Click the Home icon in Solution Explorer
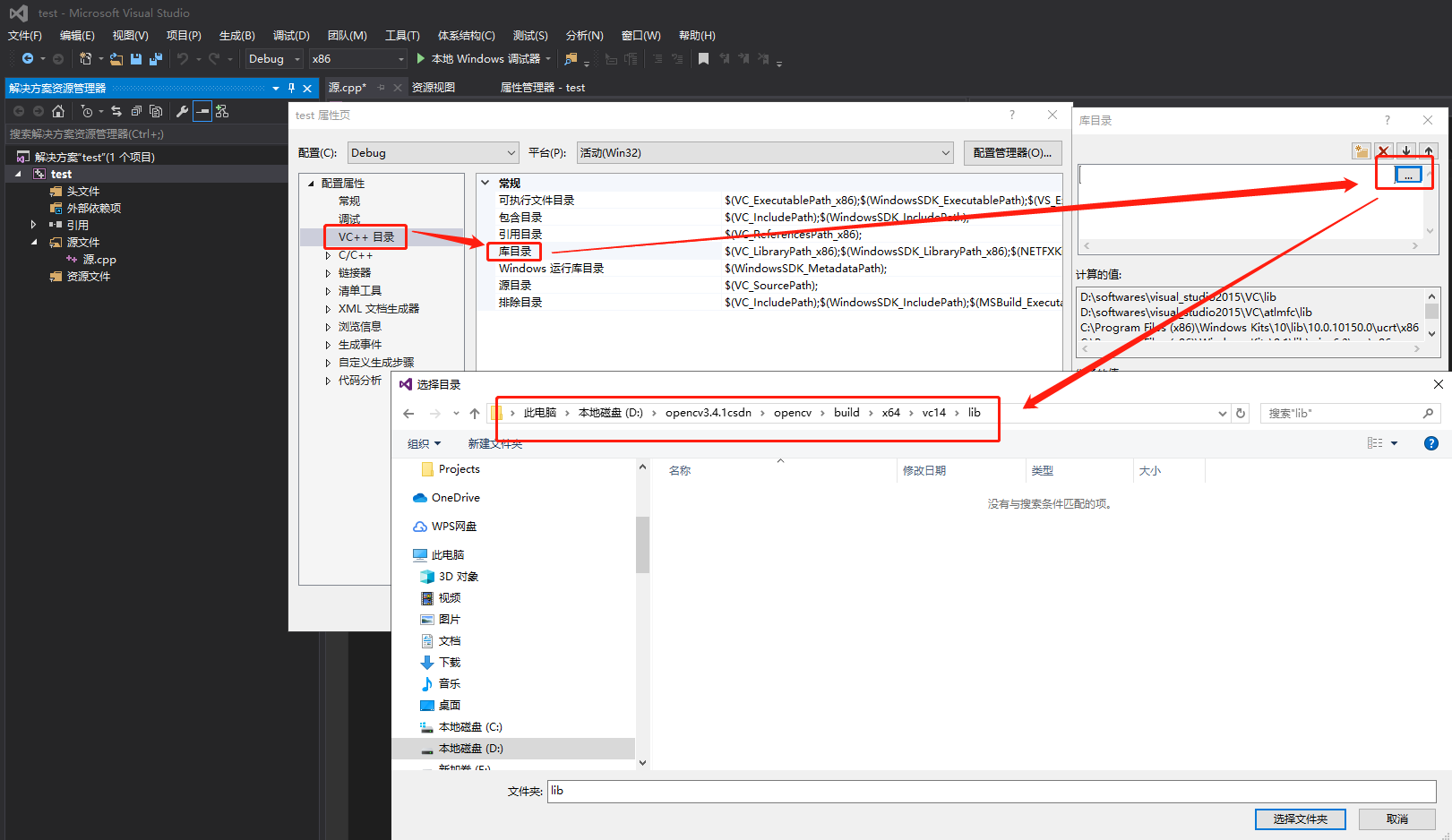This screenshot has width=1452, height=840. tap(58, 111)
